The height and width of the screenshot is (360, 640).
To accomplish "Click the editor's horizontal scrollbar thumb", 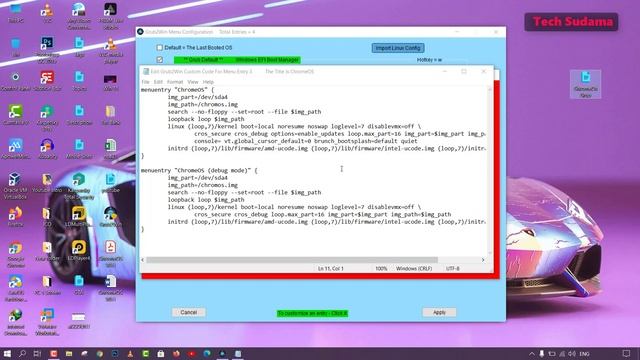I will (x=292, y=260).
